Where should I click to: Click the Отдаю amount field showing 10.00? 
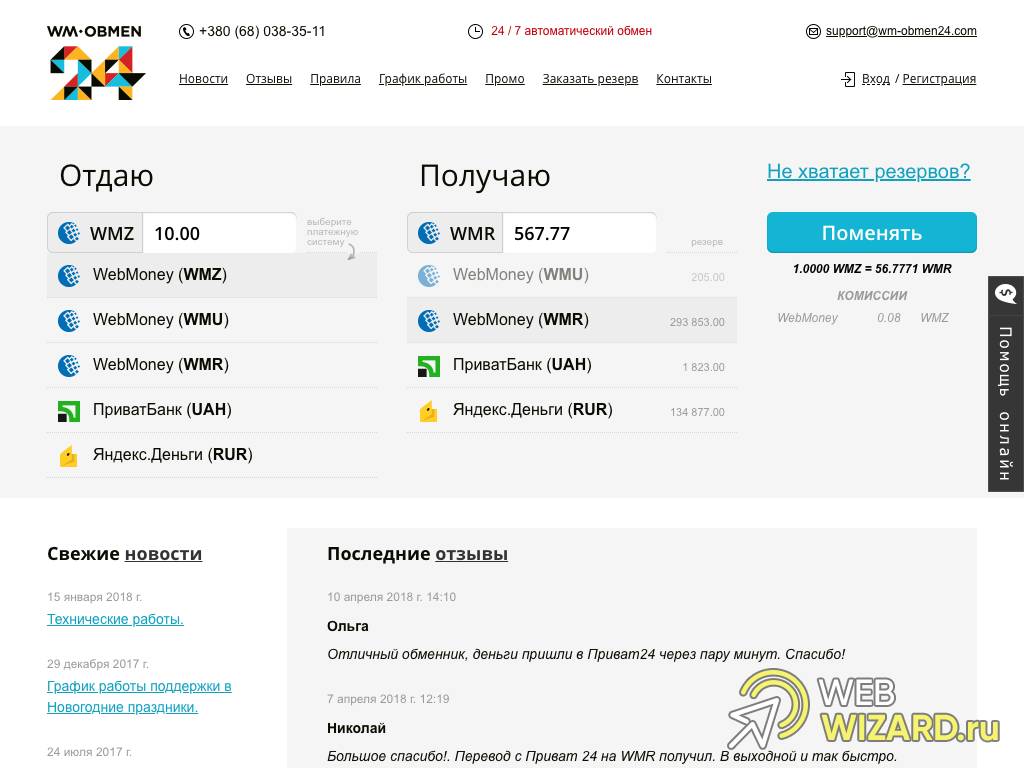pos(219,233)
